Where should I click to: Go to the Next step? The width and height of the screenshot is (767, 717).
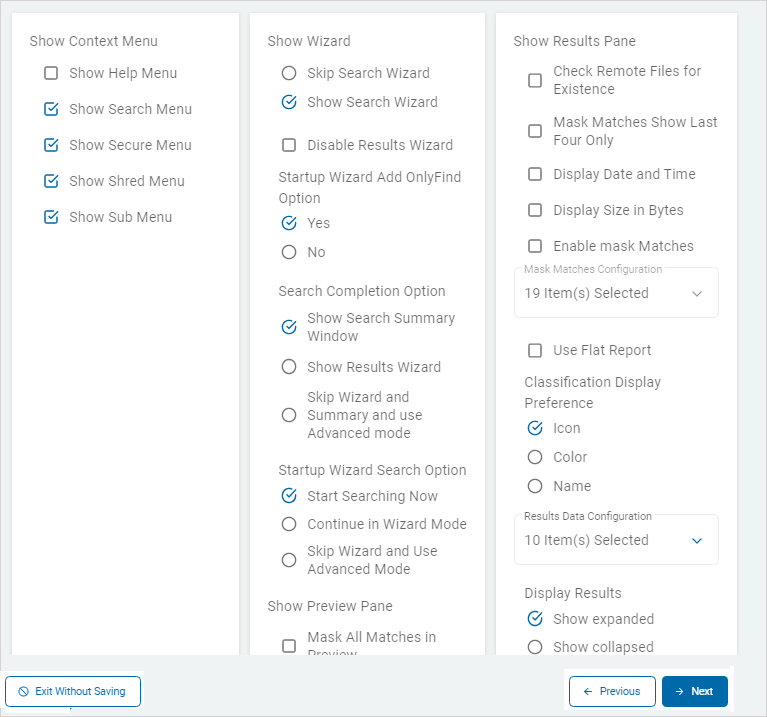coord(694,691)
